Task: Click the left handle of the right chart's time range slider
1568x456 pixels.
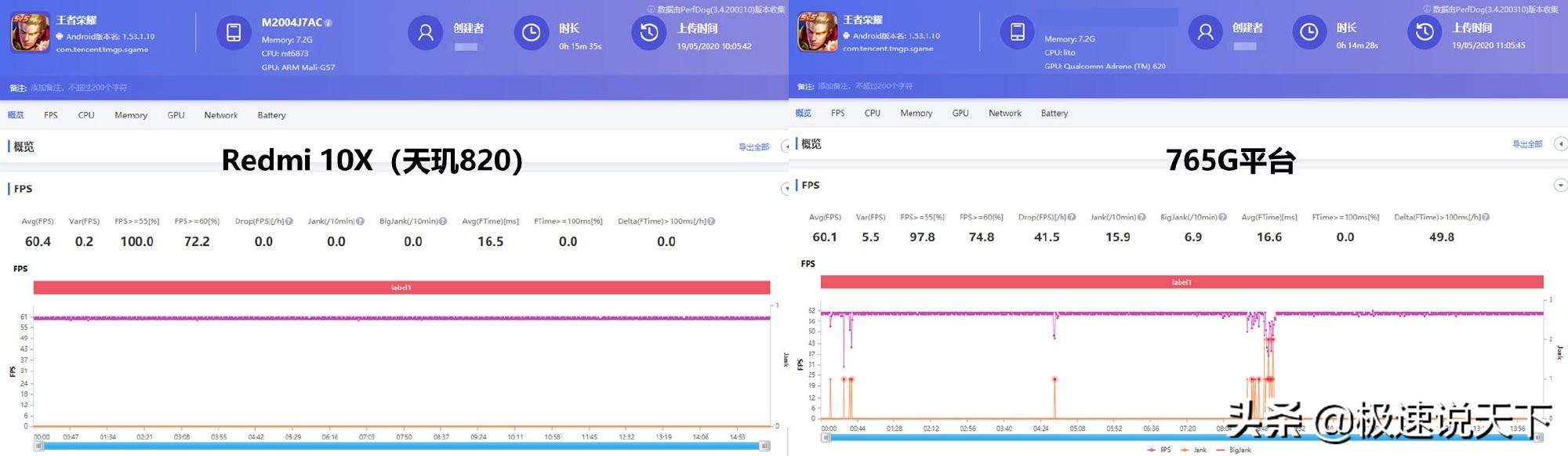Action: [x=826, y=437]
